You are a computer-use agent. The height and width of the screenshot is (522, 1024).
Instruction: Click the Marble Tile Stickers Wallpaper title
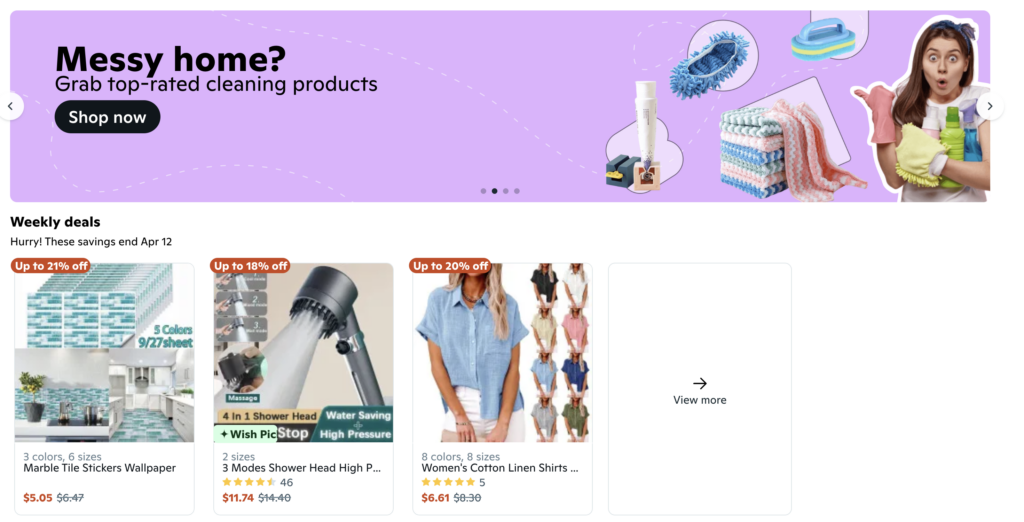tap(99, 468)
